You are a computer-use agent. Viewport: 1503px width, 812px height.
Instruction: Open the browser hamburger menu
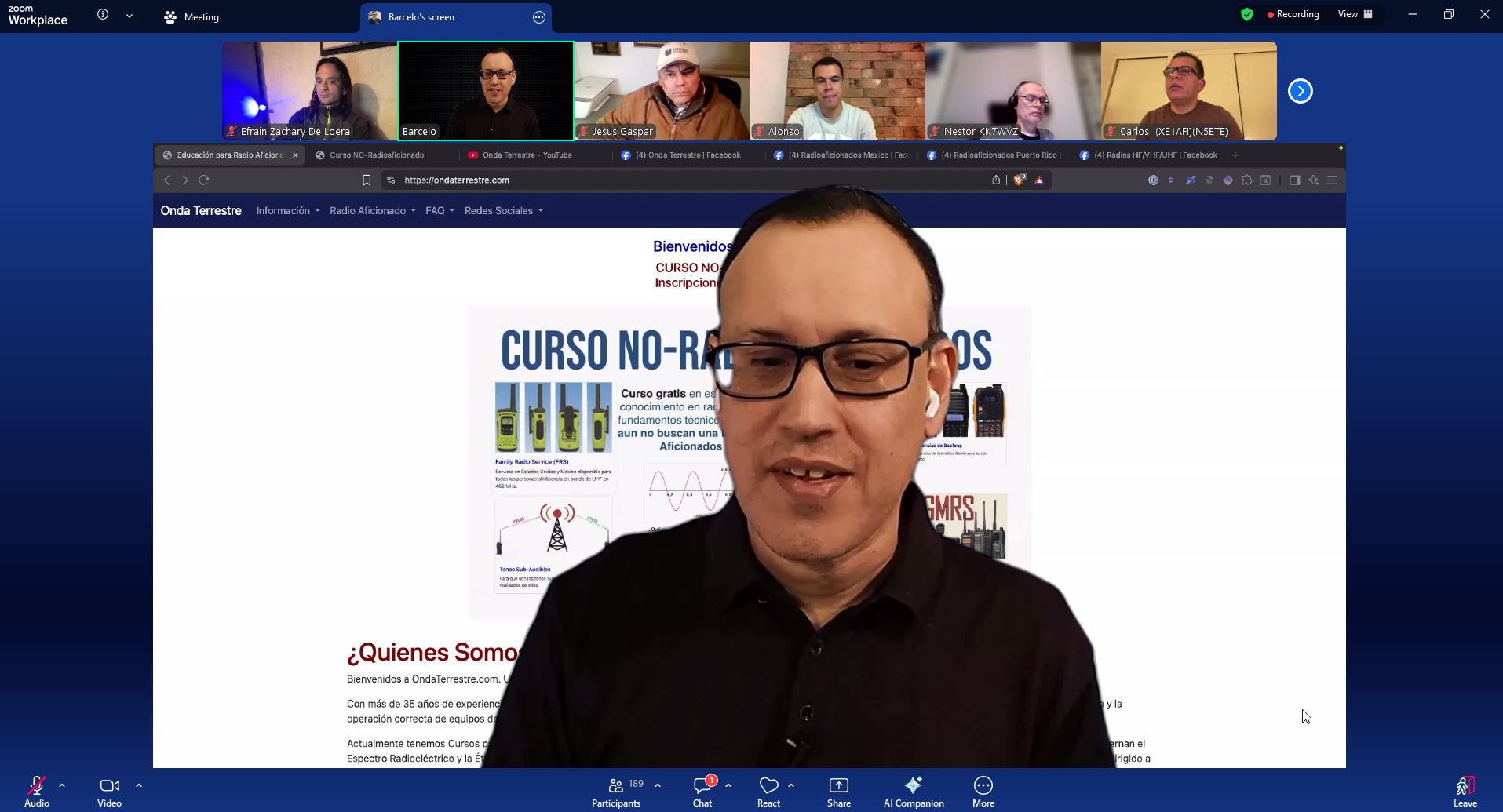tap(1332, 180)
